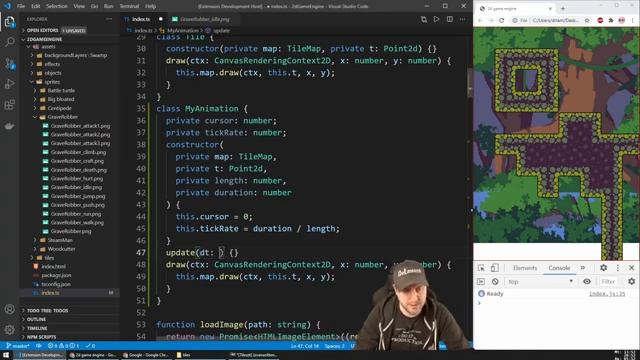Viewport: 640px width, 360px height.
Task: Click the Run file play icon
Action: pos(436,19)
